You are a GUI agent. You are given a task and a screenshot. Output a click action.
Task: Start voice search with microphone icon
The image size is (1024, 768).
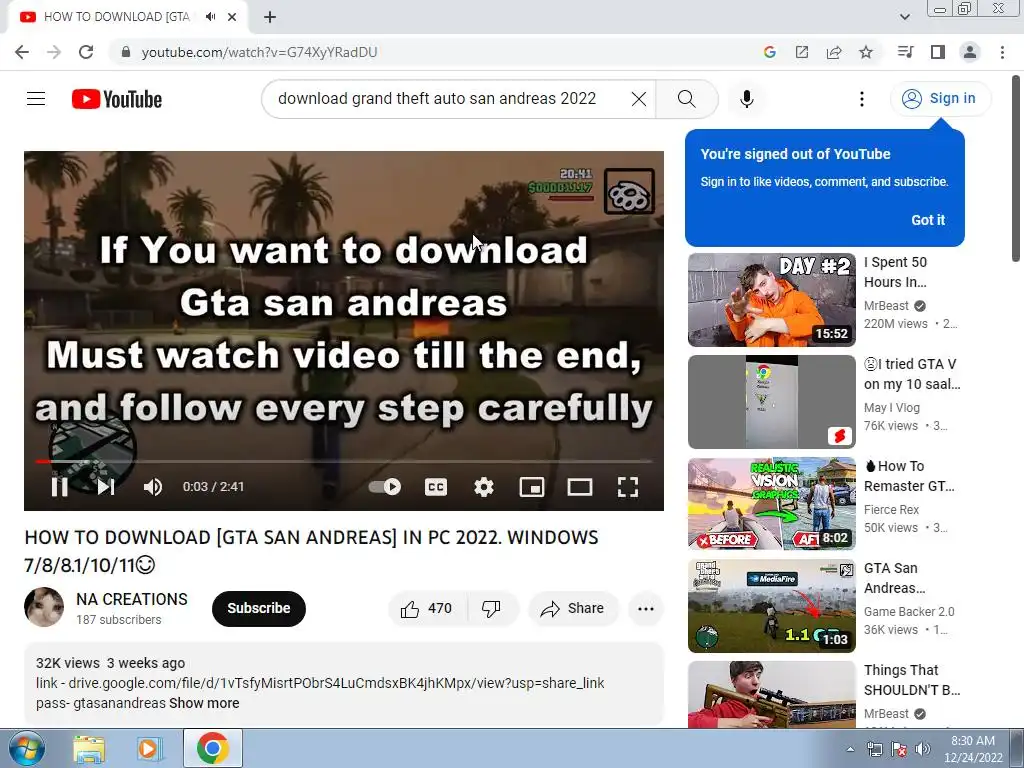point(747,99)
